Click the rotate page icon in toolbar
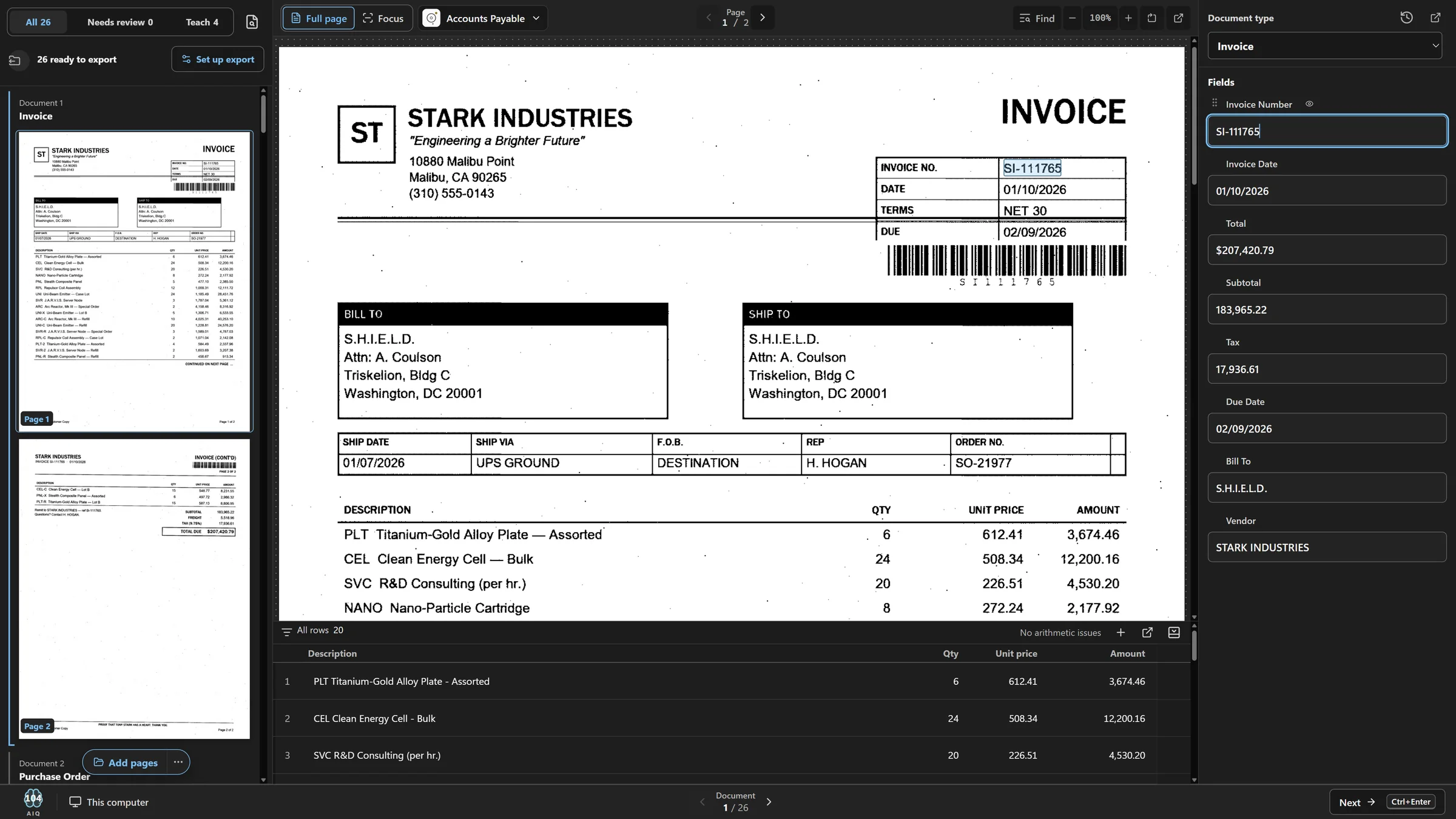The width and height of the screenshot is (1456, 819). 1151,18
